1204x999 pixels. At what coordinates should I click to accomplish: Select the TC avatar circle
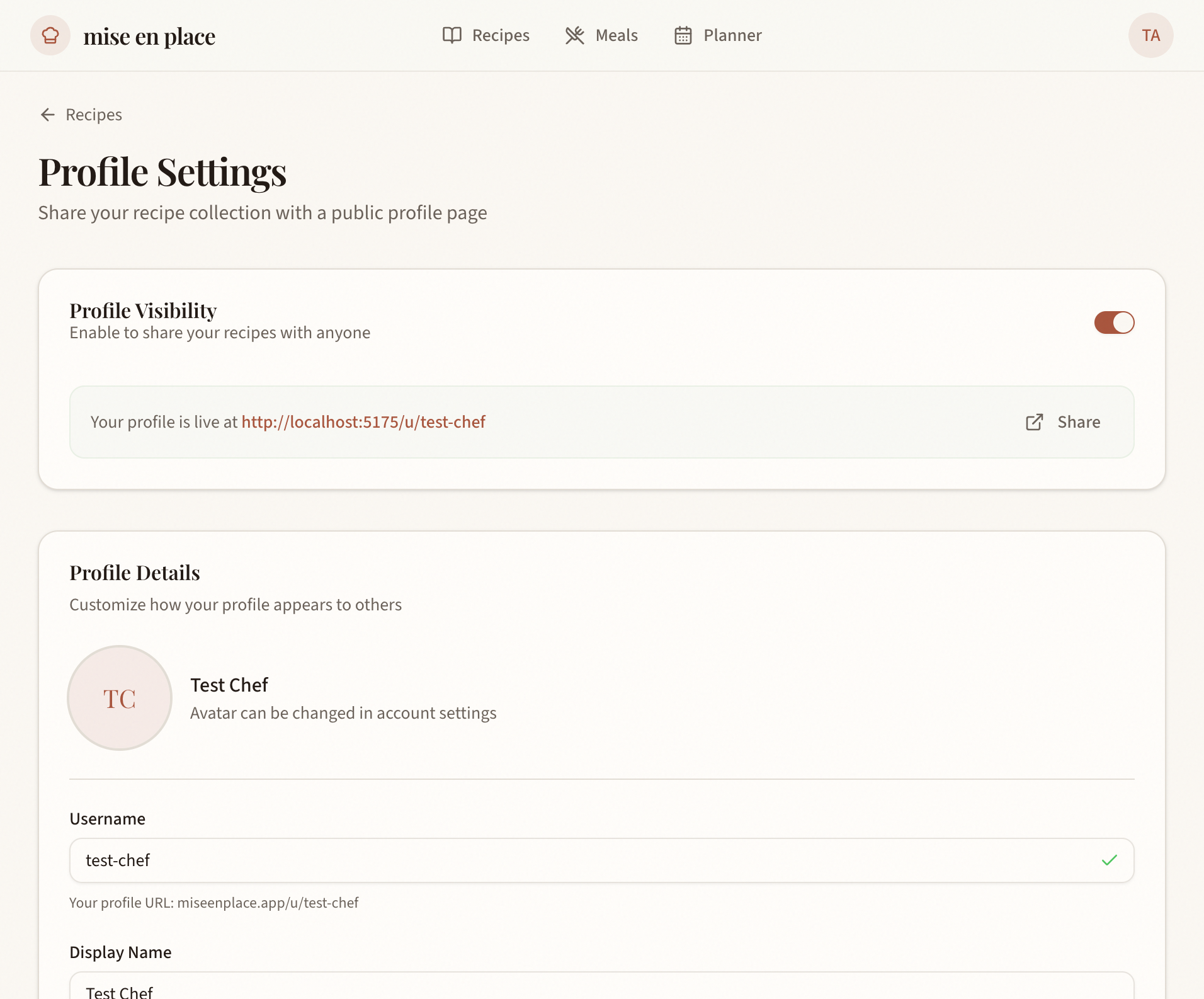119,698
